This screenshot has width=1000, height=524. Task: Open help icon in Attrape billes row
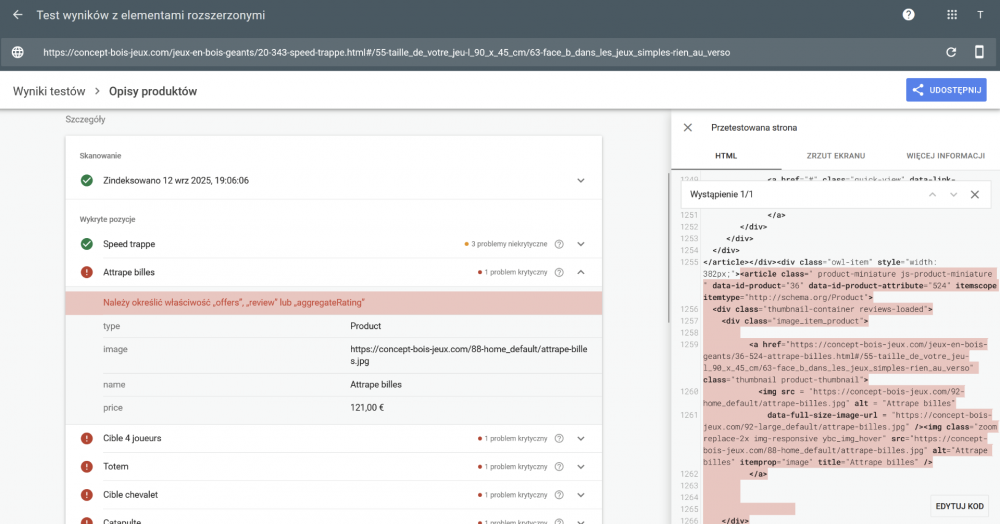click(x=559, y=272)
